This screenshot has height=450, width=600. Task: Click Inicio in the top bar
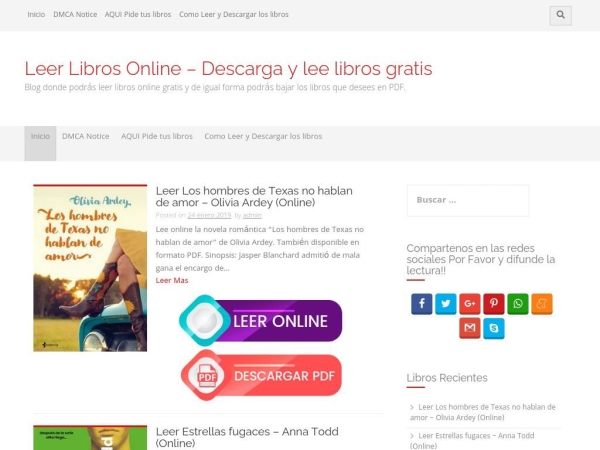coord(36,15)
